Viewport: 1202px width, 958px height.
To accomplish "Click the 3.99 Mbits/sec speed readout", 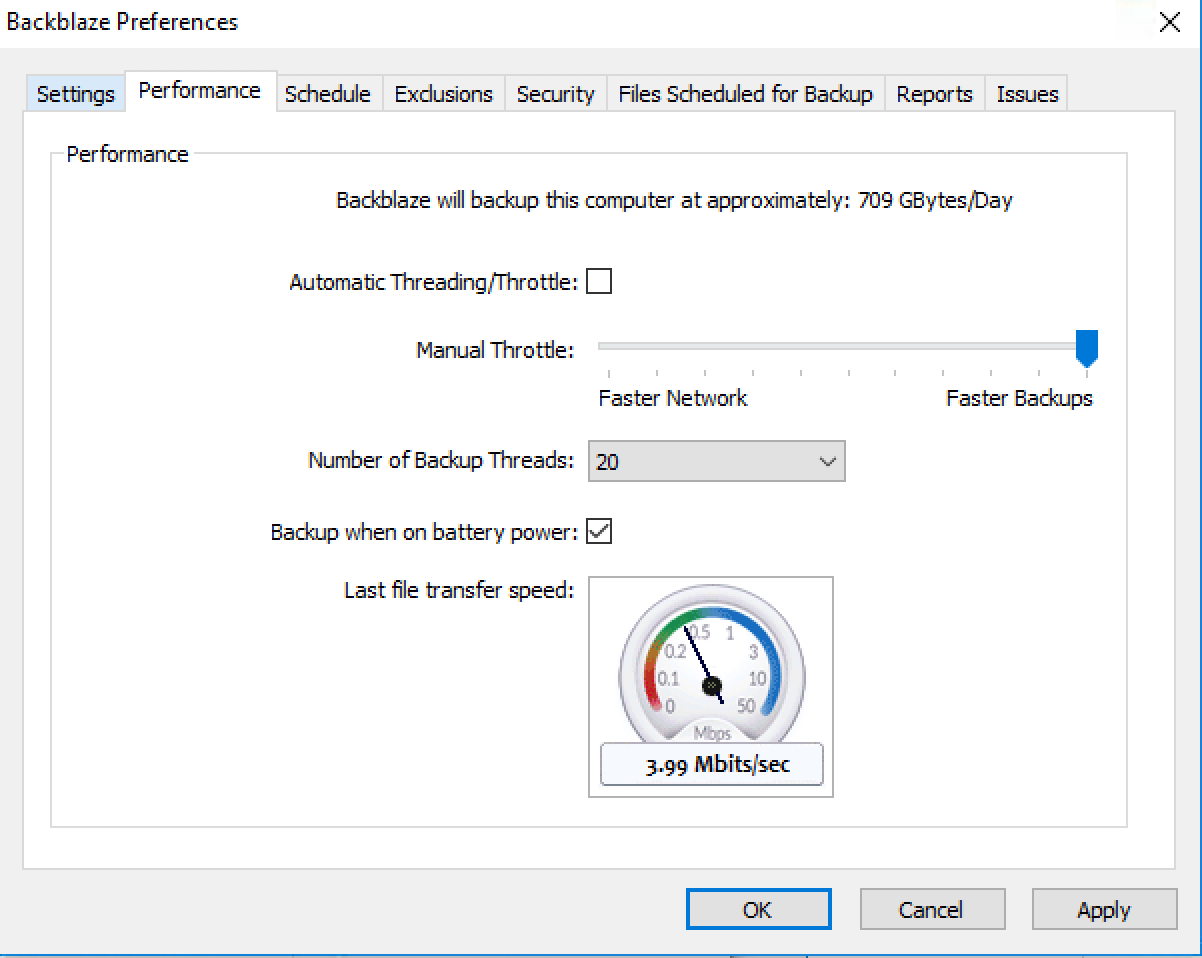I will tap(711, 766).
